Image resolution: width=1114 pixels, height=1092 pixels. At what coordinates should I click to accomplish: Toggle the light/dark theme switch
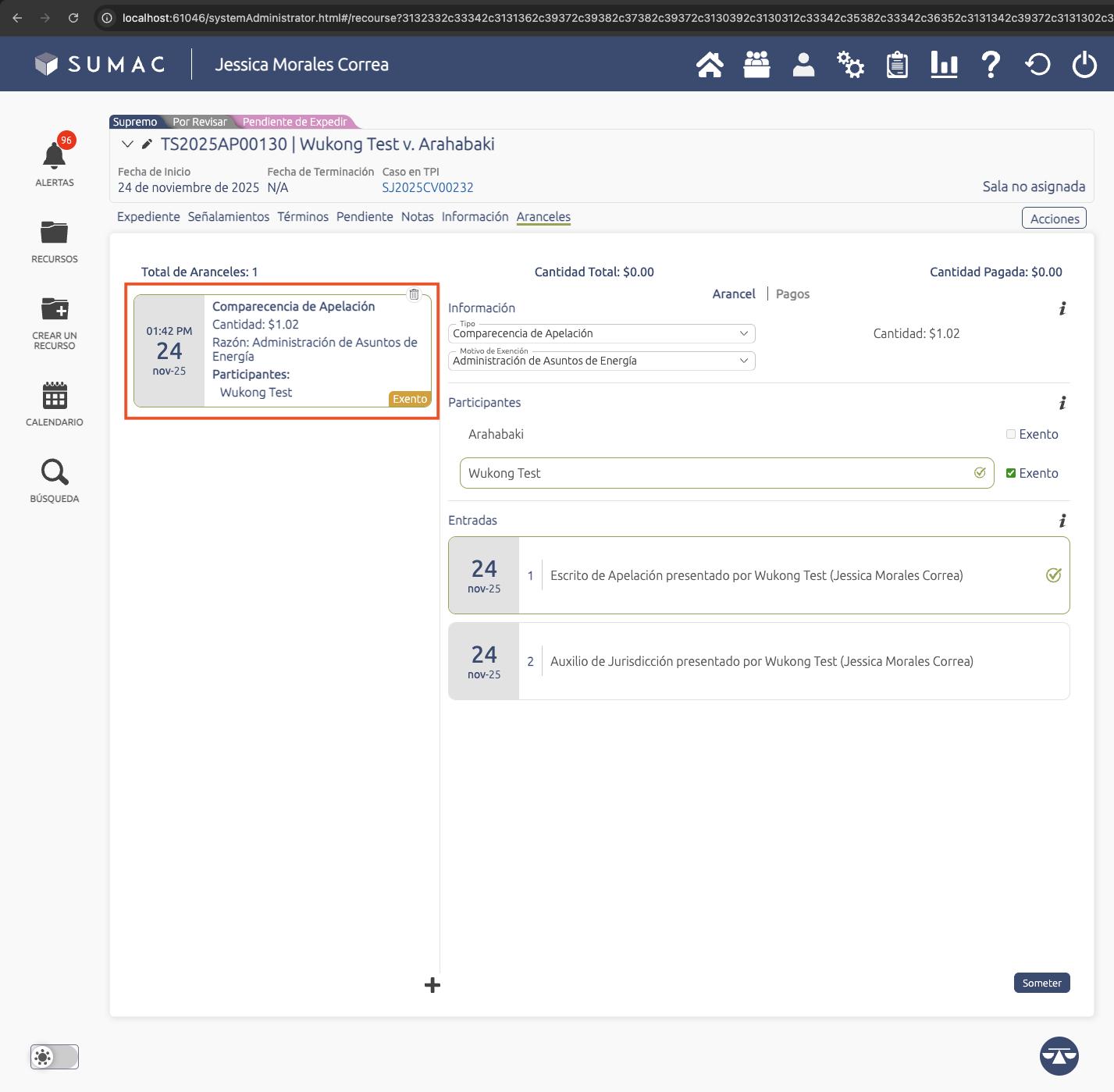[x=55, y=1057]
